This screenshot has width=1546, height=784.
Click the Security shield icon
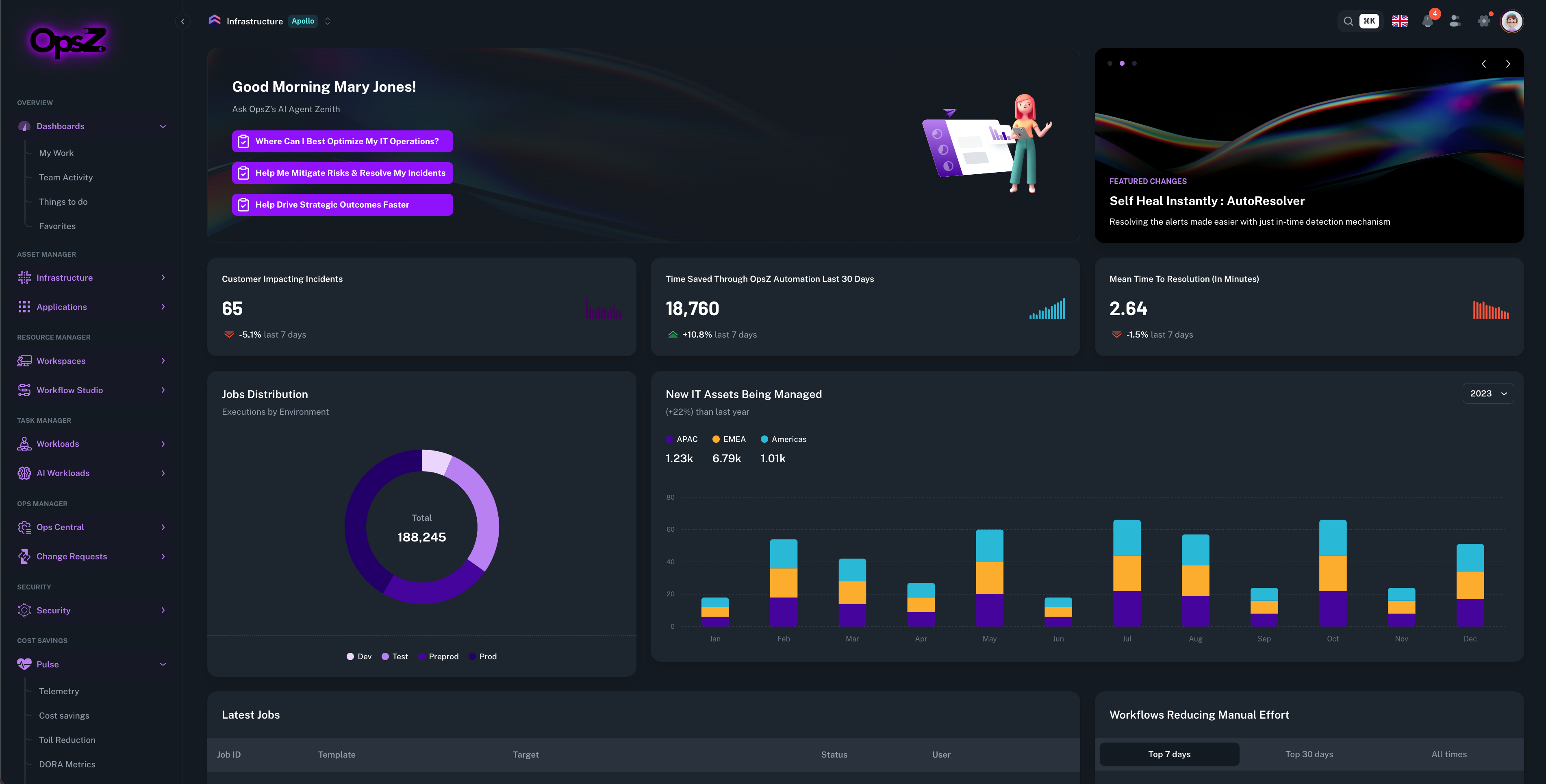point(24,610)
